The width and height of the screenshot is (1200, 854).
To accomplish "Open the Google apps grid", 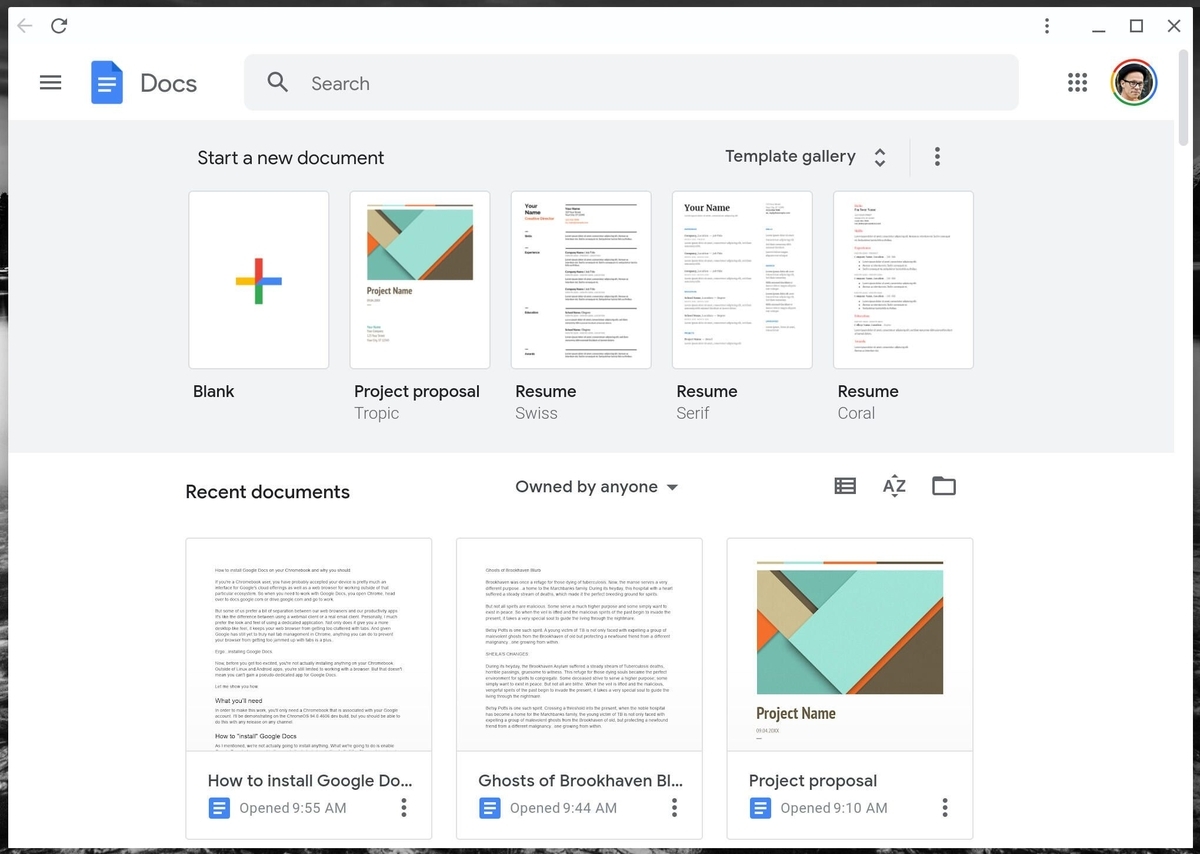I will 1077,83.
